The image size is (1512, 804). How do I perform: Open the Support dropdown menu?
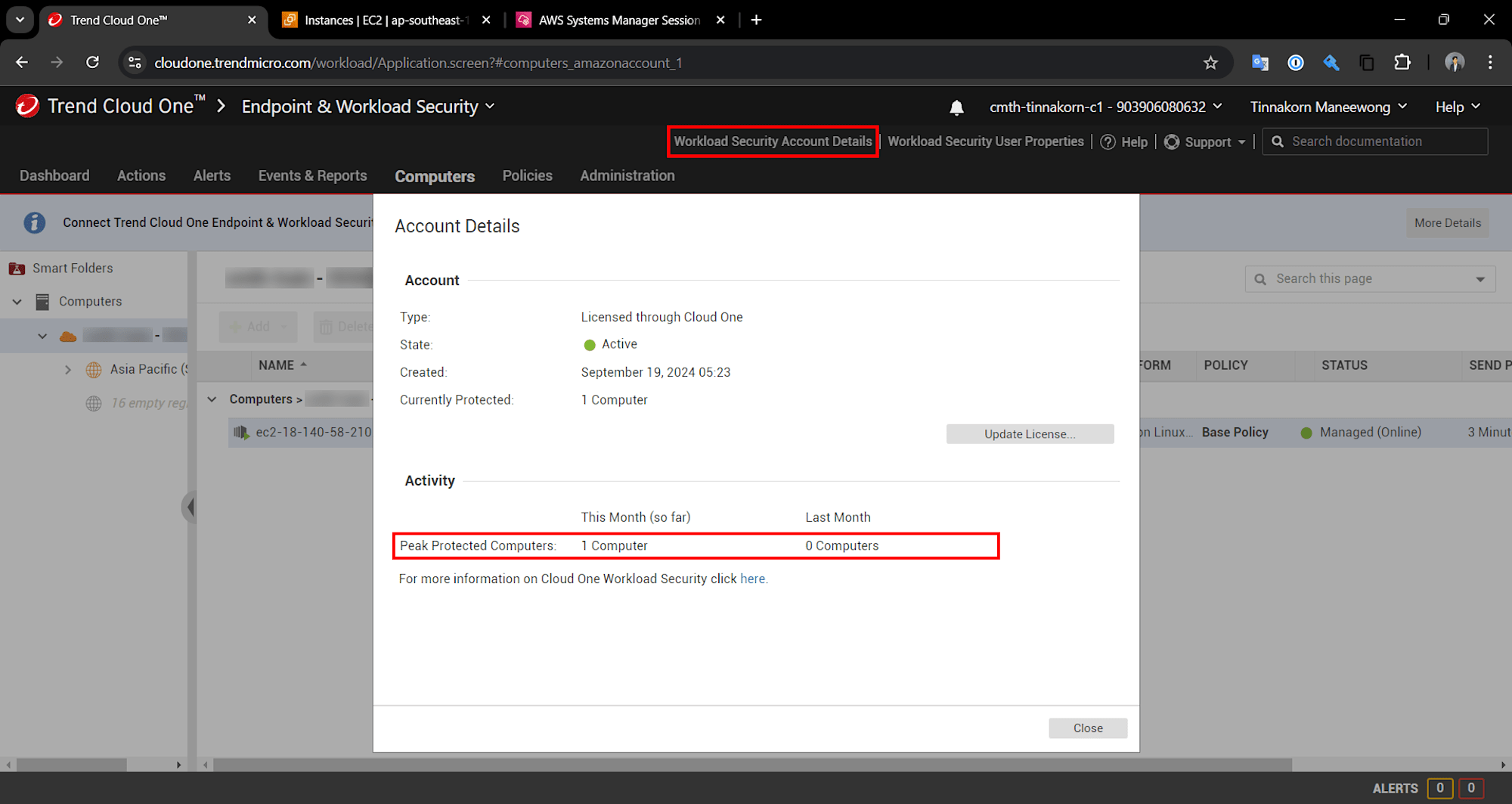tap(1204, 142)
